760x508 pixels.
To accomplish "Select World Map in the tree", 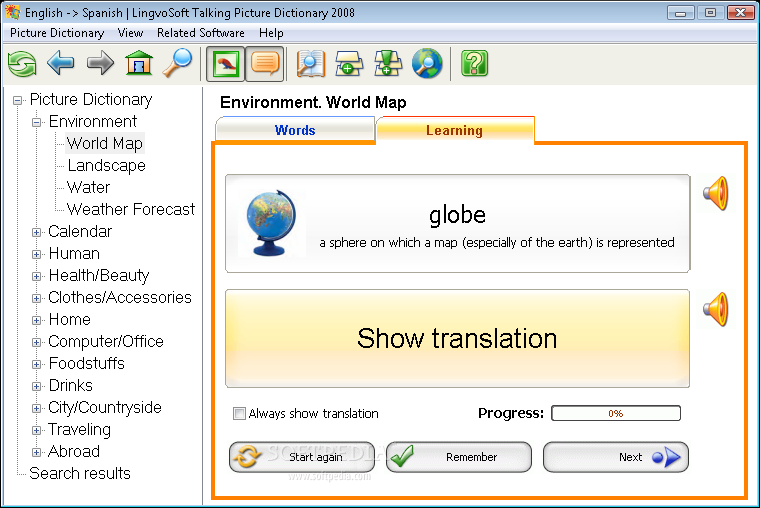I will pyautogui.click(x=105, y=143).
